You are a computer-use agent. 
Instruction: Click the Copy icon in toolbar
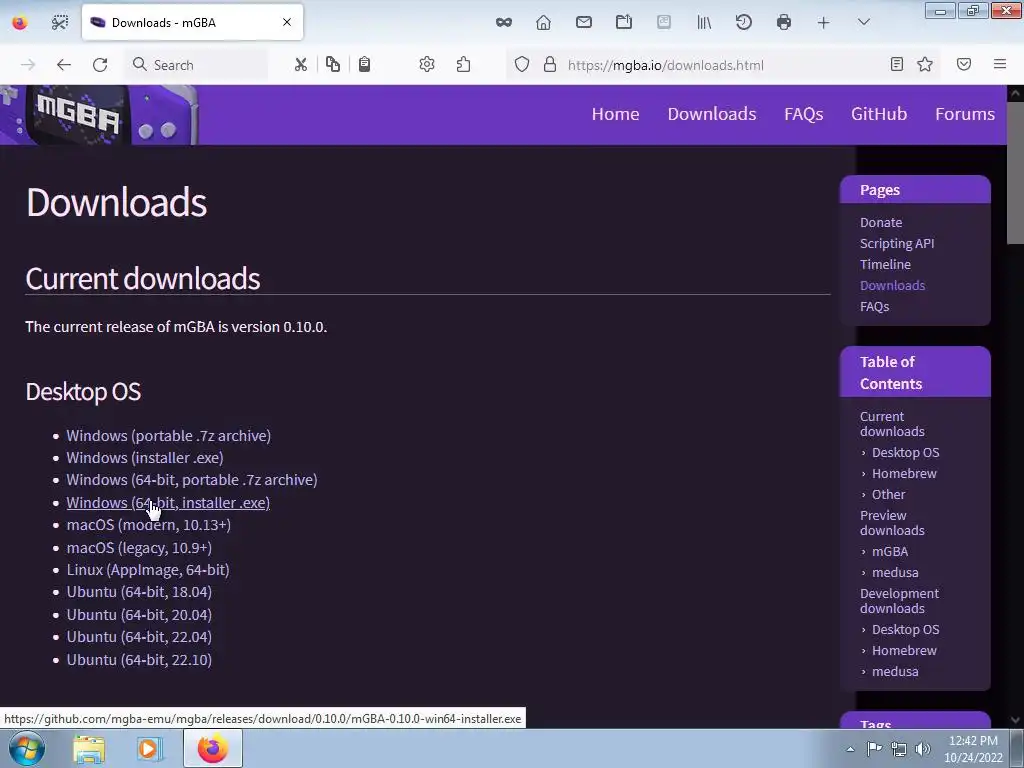333,65
